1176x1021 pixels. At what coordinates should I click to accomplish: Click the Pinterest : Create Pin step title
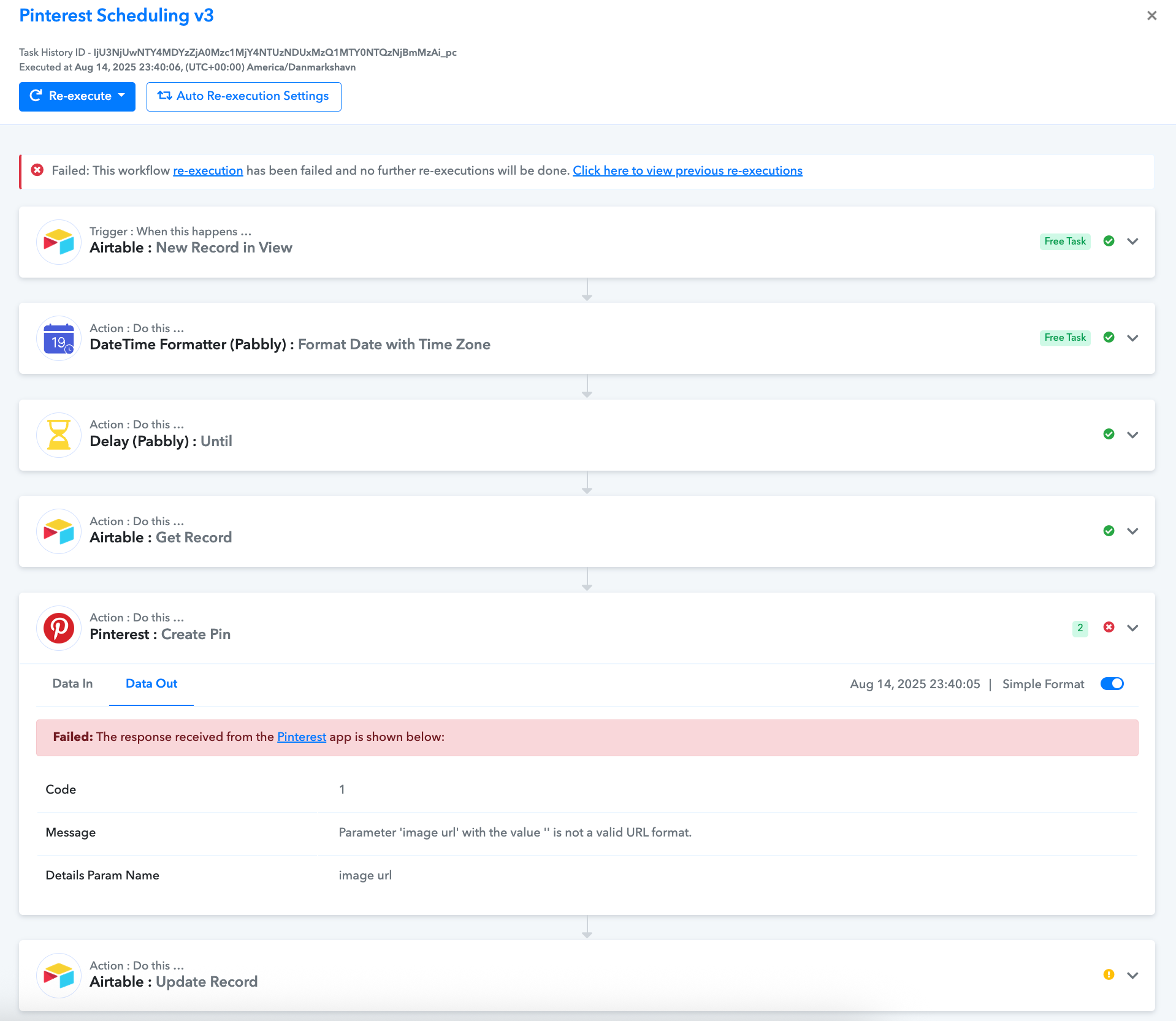(160, 634)
